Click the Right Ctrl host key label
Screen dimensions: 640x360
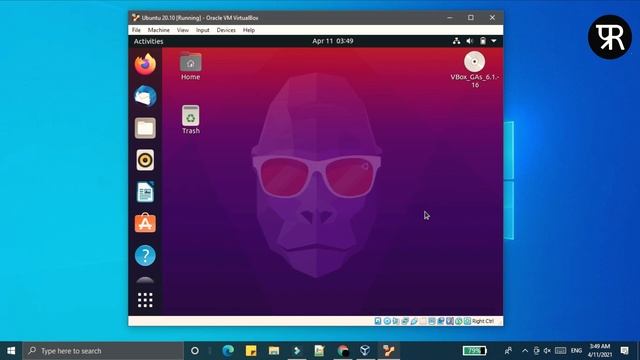[x=483, y=321]
